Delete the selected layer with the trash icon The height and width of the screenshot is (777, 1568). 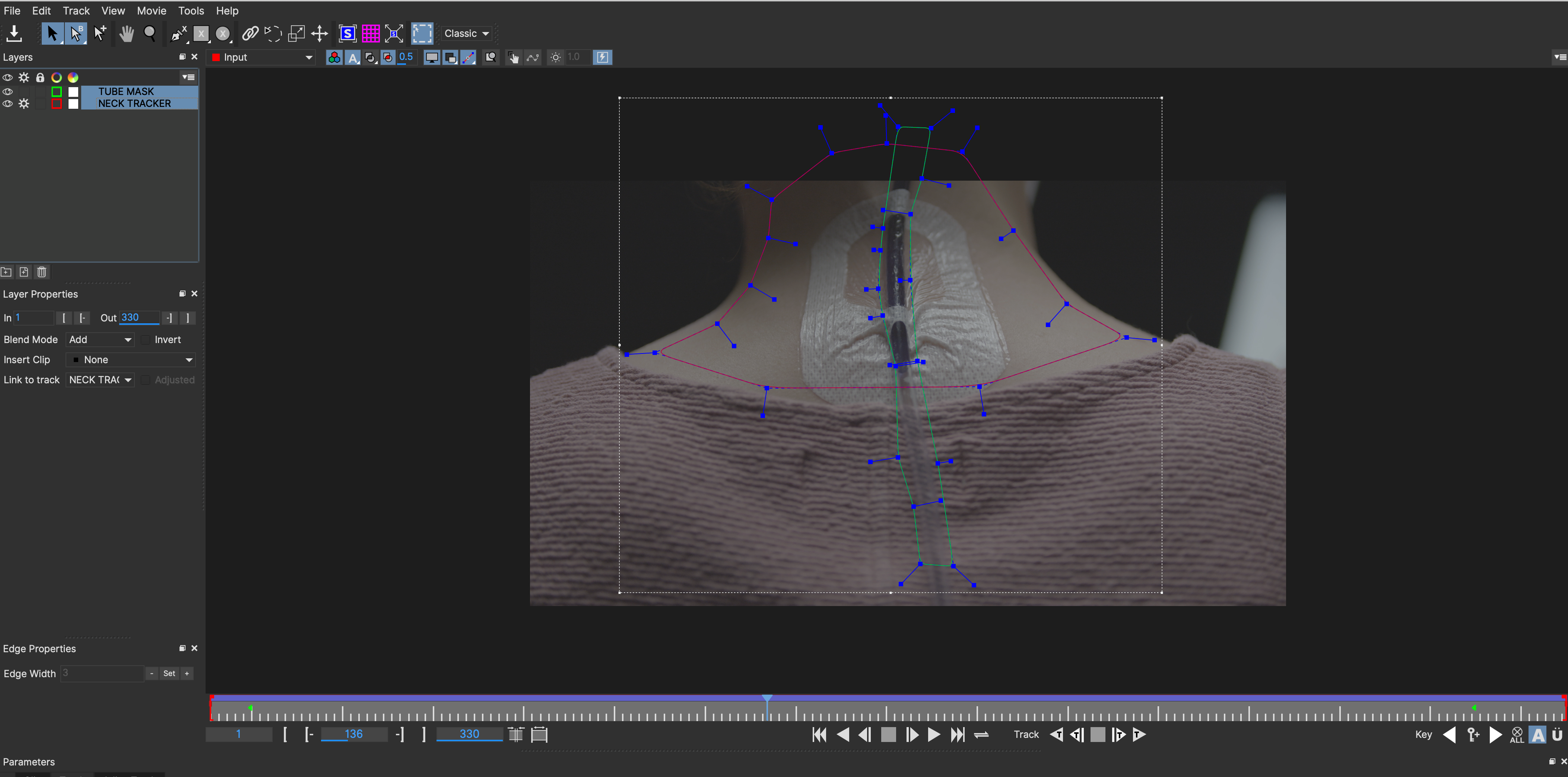pos(41,272)
